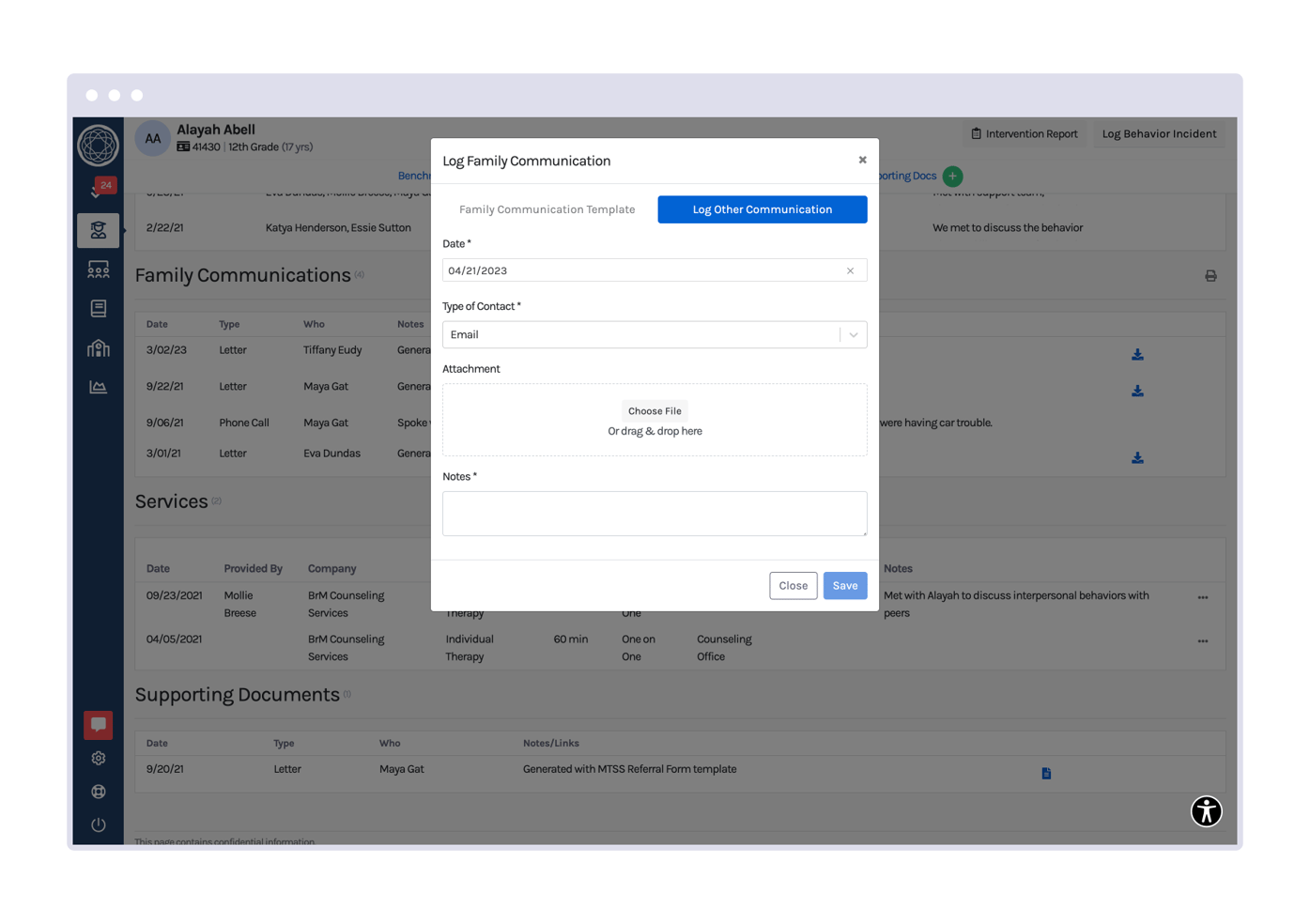Screen dimensions: 1310x924
Task: Select the school building sidebar icon
Action: tap(99, 347)
